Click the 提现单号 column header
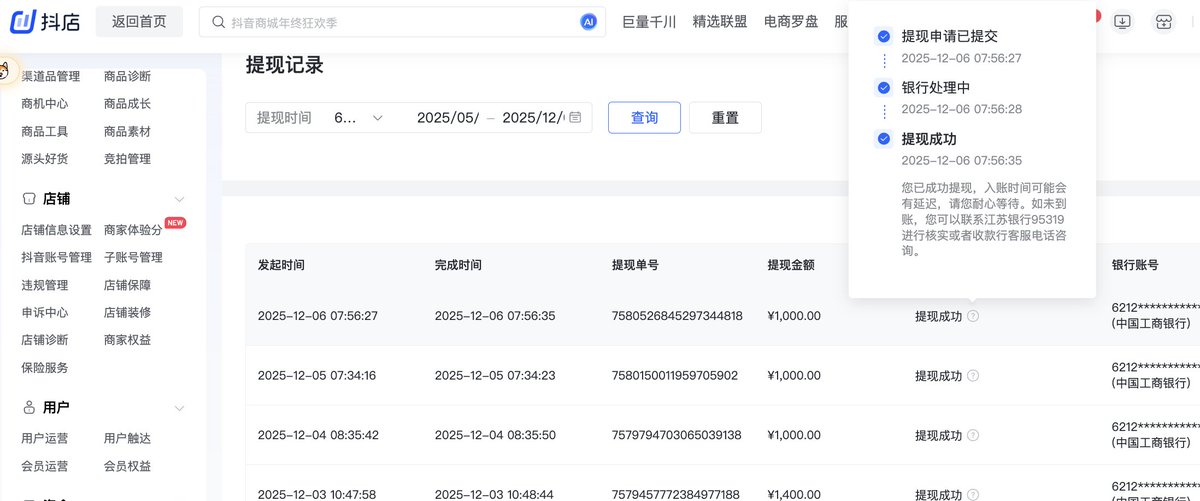This screenshot has height=501, width=1200. [635, 265]
